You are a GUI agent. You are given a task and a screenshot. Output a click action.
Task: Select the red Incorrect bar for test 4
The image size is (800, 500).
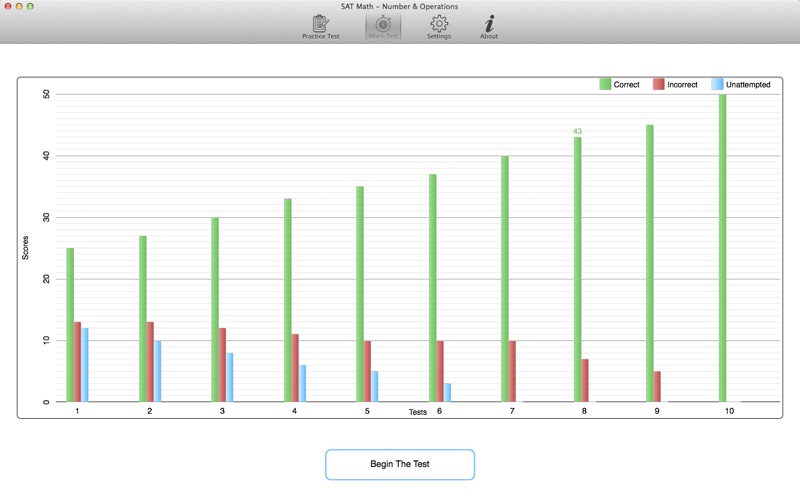pos(295,368)
